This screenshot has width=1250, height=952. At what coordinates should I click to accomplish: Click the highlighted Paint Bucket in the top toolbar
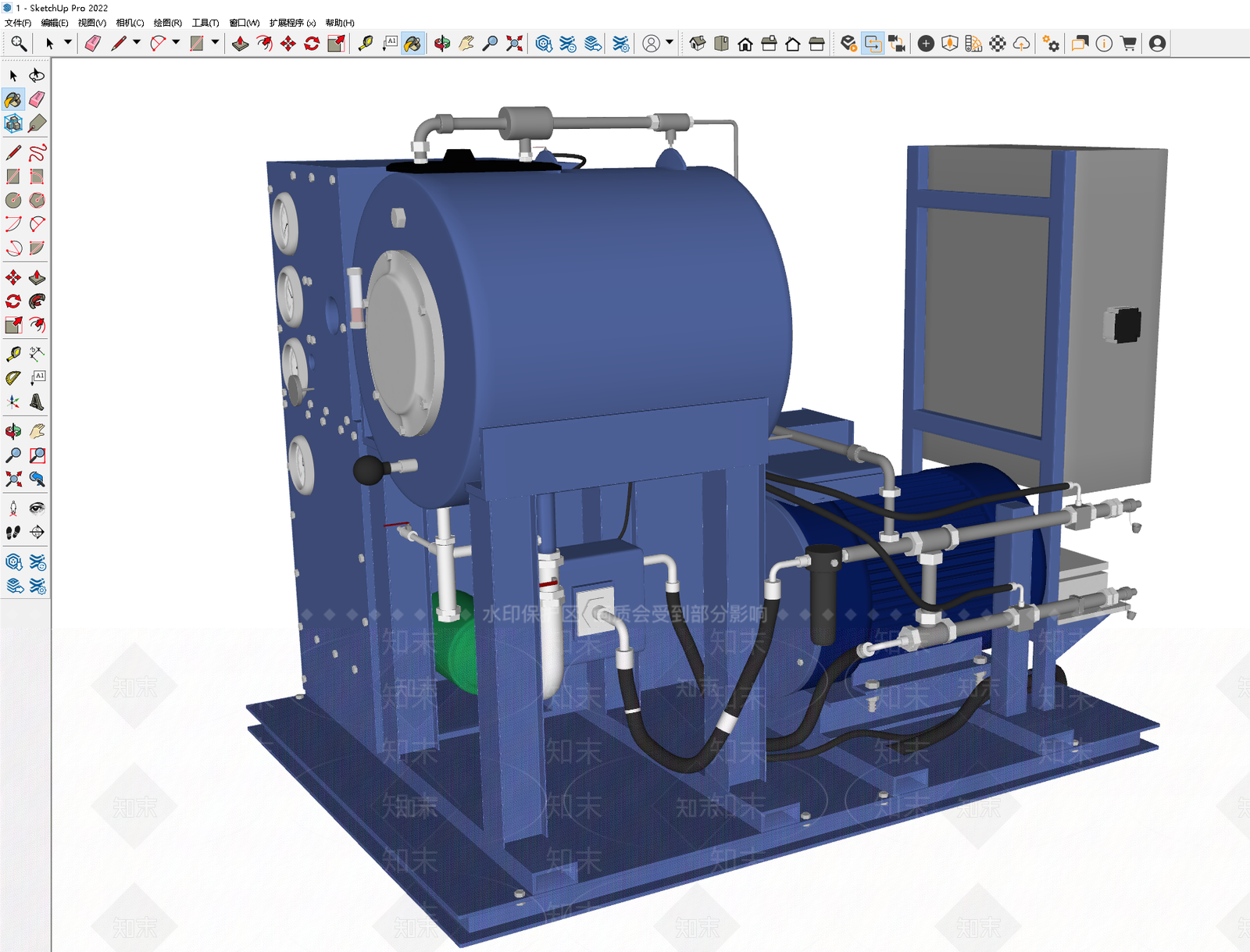pyautogui.click(x=412, y=44)
